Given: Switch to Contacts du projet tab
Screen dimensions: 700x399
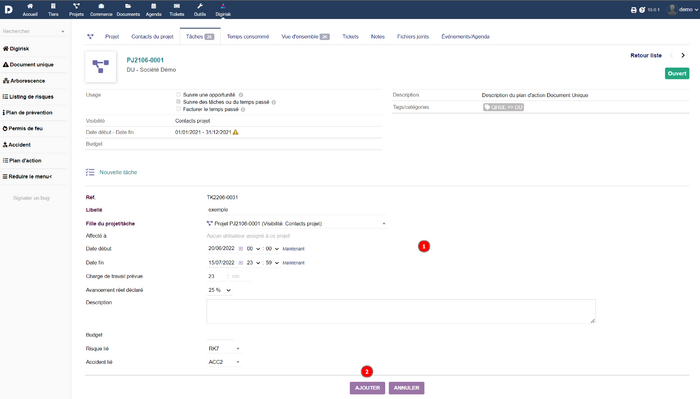Looking at the screenshot, I should [x=152, y=37].
